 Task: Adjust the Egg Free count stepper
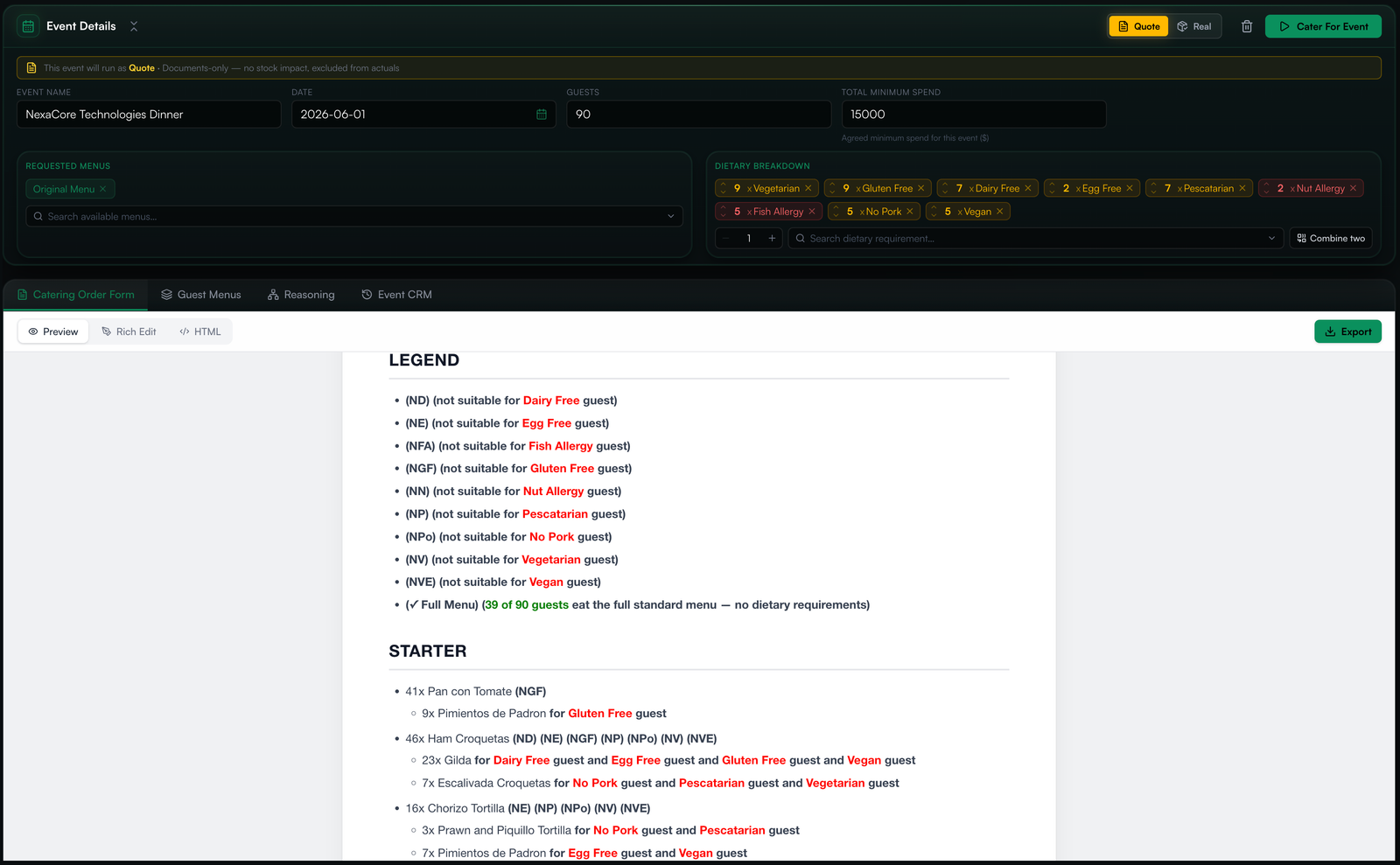pyautogui.click(x=1052, y=188)
